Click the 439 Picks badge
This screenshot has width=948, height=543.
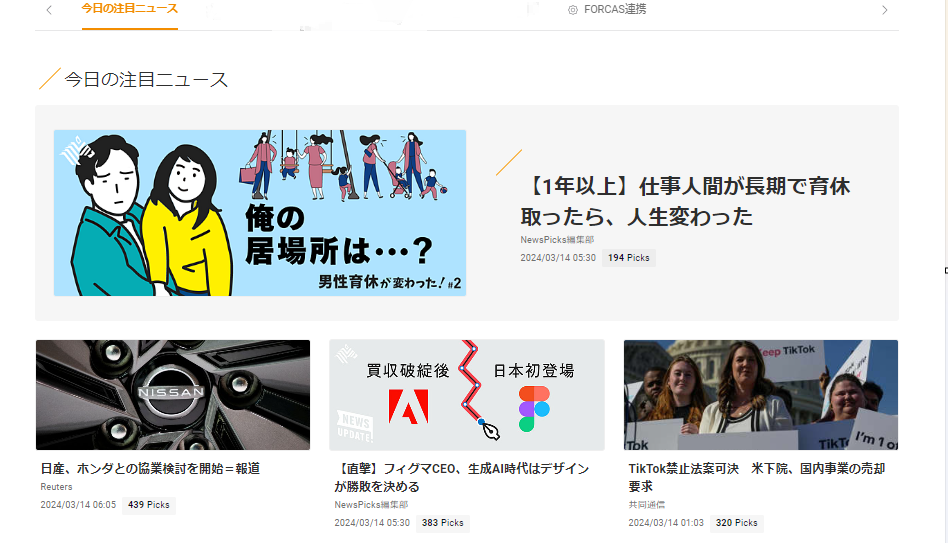pos(149,505)
